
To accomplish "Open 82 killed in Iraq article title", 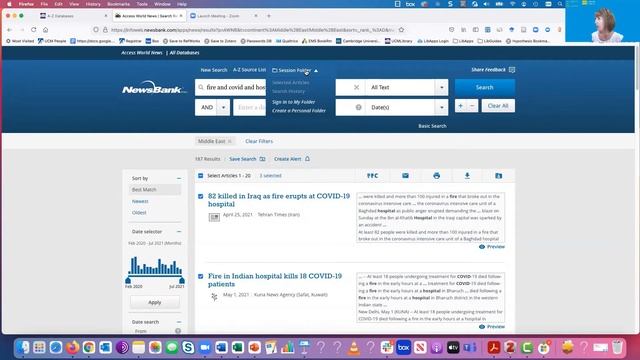I will 279,200.
